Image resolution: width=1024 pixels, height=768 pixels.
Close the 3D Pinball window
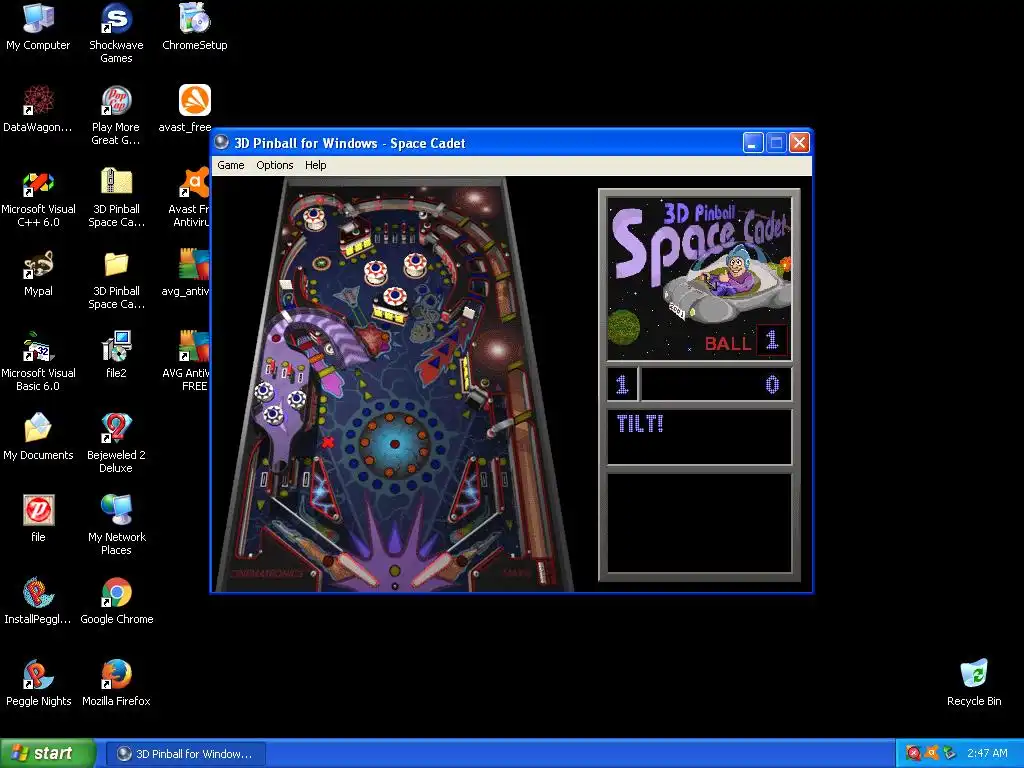pos(799,143)
